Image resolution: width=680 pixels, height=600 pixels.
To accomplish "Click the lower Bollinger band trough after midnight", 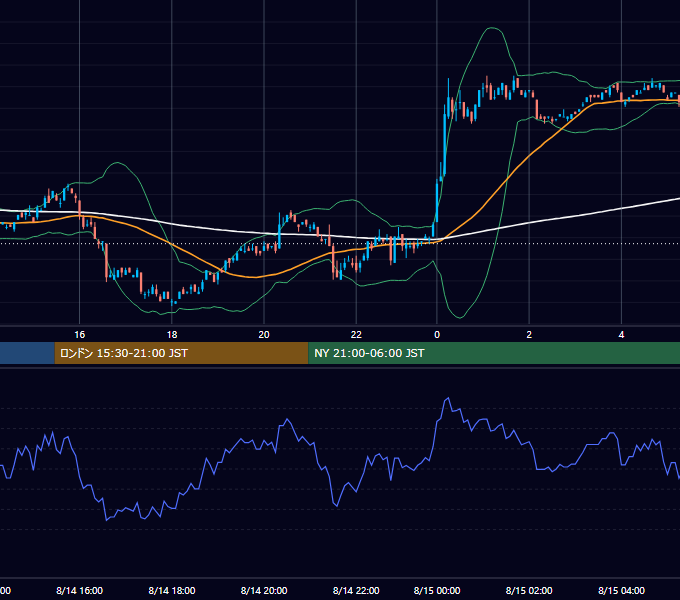I will coord(459,317).
